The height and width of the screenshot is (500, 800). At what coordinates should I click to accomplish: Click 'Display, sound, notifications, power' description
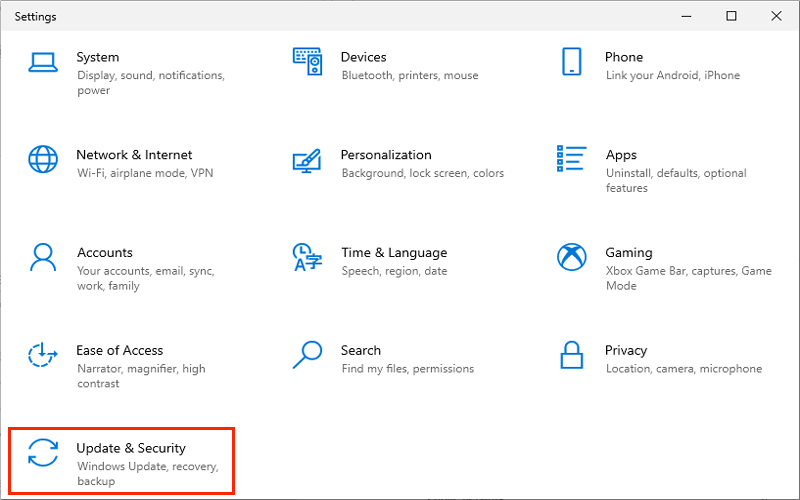(151, 83)
